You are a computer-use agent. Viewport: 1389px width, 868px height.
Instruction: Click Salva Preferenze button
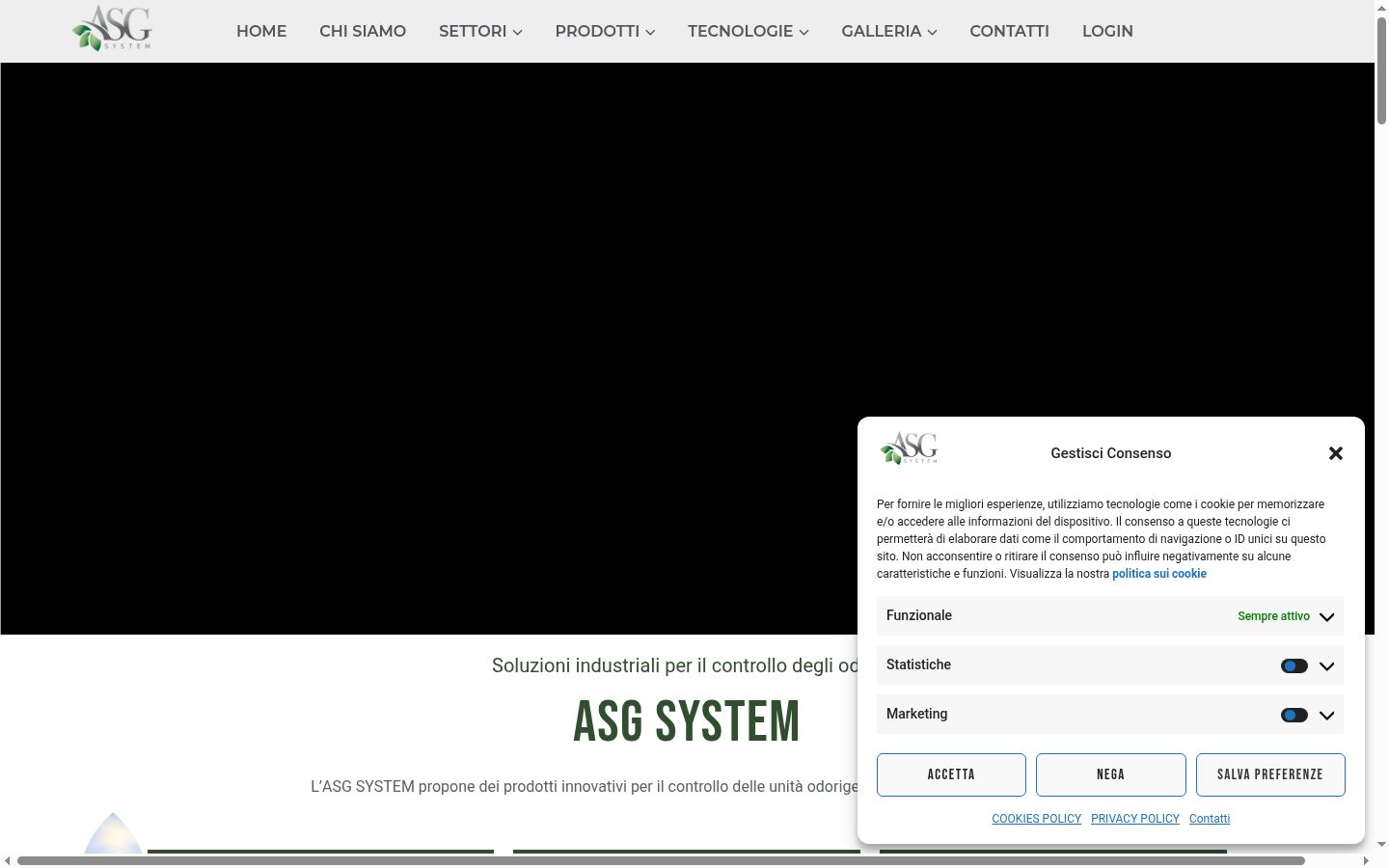tap(1270, 774)
